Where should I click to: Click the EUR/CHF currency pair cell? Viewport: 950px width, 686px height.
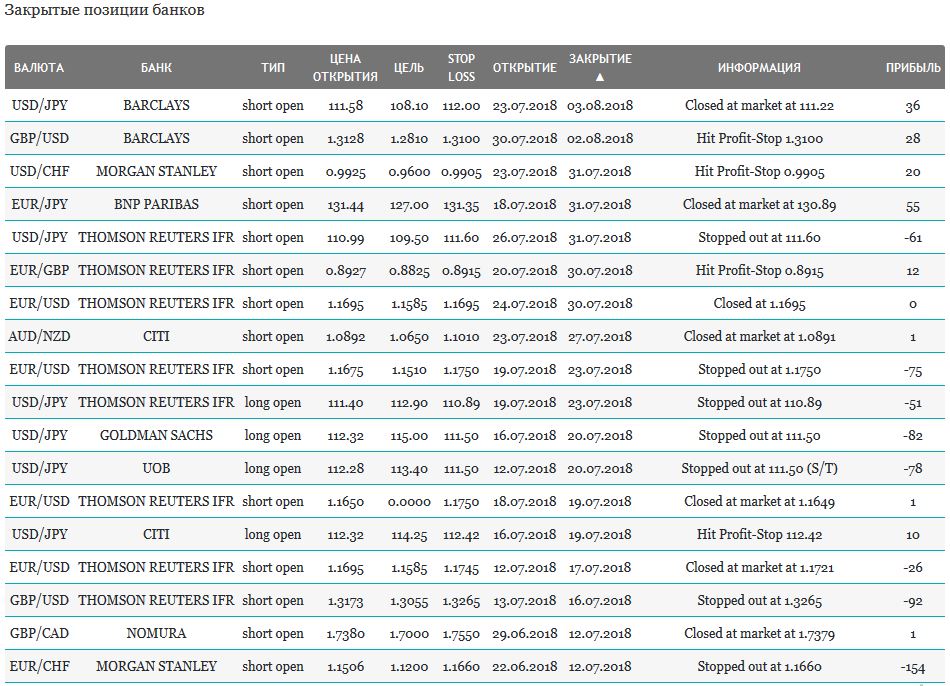tap(39, 667)
